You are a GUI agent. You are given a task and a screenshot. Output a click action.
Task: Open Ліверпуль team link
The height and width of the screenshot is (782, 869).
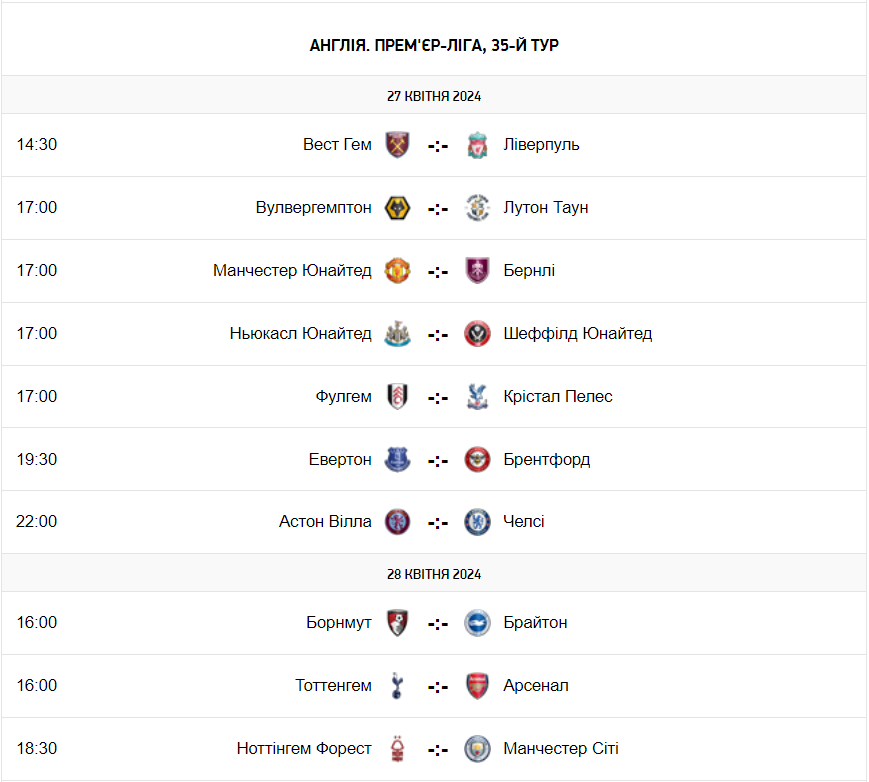(541, 145)
